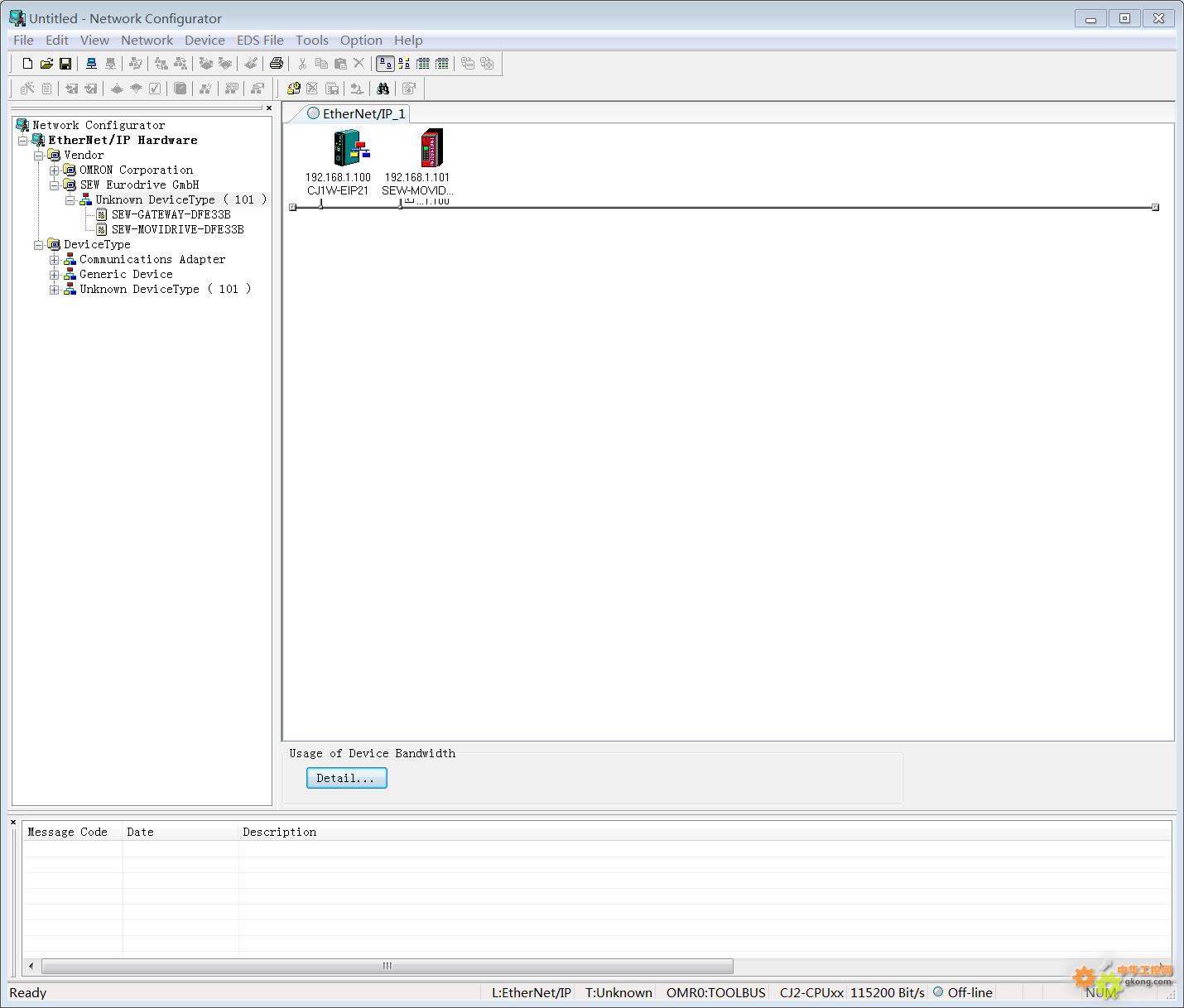This screenshot has width=1184, height=1008.
Task: Click the scroll-left arrow in message log
Action: [x=31, y=966]
